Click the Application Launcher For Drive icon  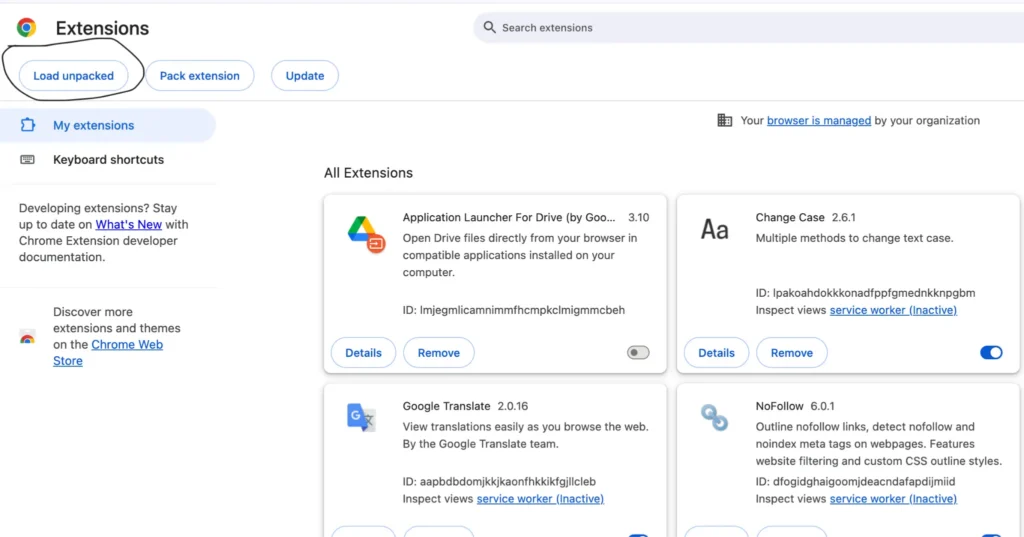pyautogui.click(x=365, y=234)
